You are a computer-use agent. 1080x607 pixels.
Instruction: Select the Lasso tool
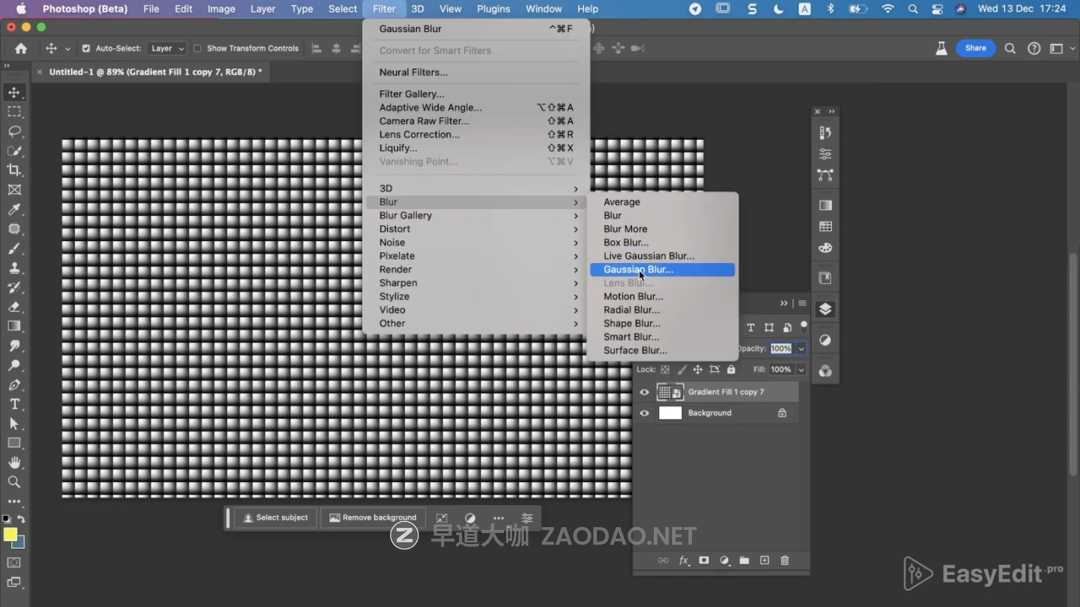(x=14, y=131)
